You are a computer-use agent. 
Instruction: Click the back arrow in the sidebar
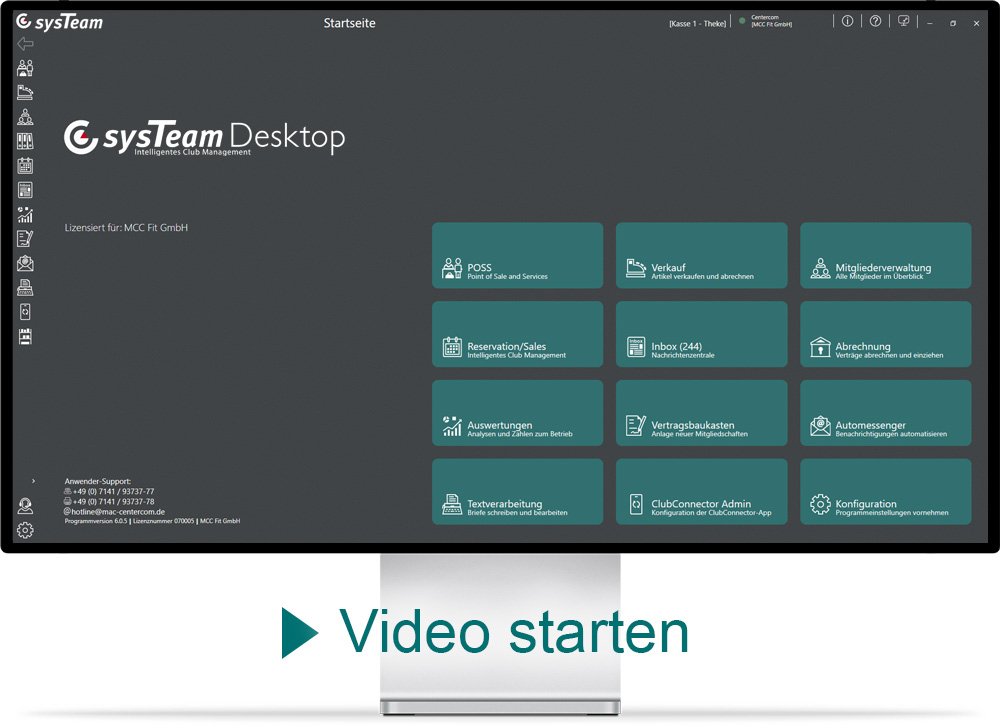pyautogui.click(x=26, y=43)
